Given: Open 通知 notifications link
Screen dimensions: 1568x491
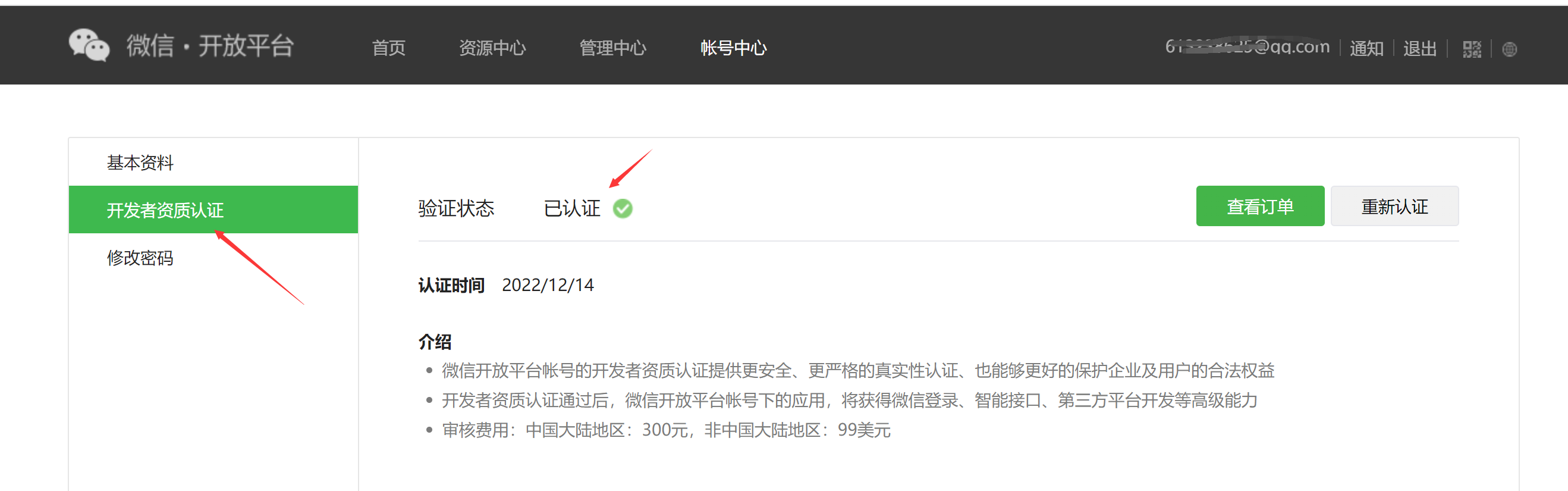Looking at the screenshot, I should (x=1366, y=48).
